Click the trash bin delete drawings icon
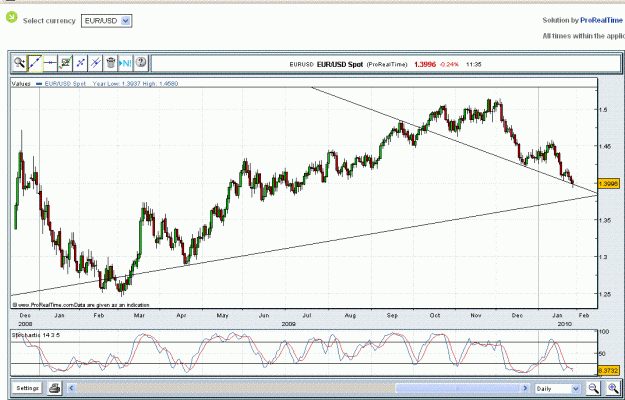The width and height of the screenshot is (625, 400). 110,63
